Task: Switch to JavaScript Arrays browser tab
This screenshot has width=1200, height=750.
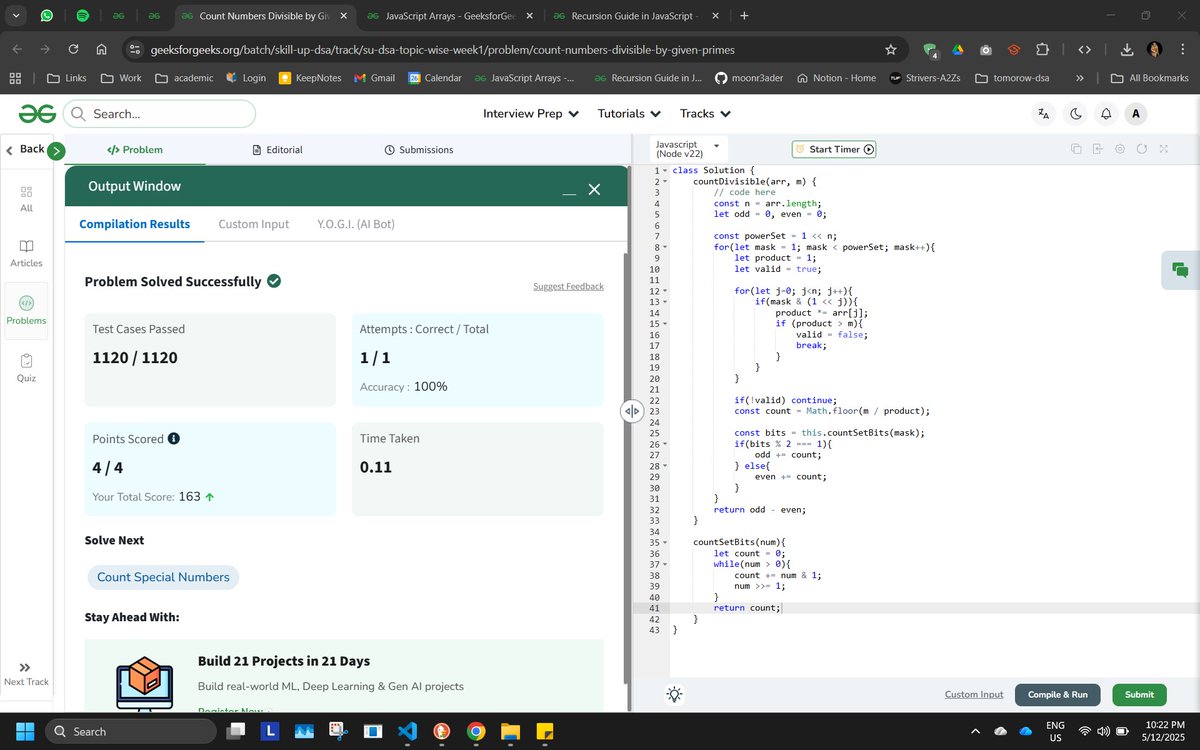Action: coord(449,16)
